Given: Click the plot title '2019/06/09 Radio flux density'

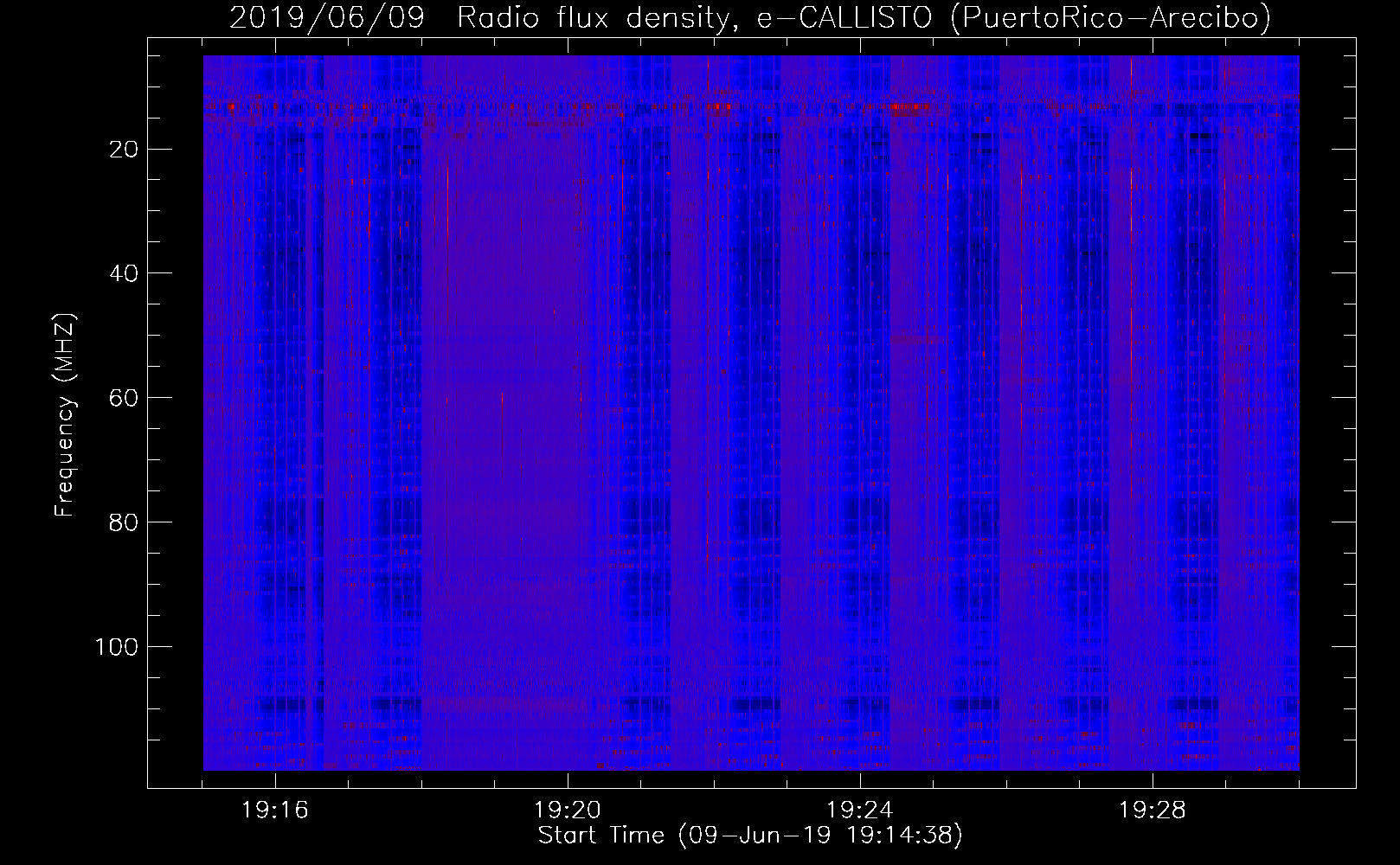Looking at the screenshot, I should pyautogui.click(x=750, y=17).
